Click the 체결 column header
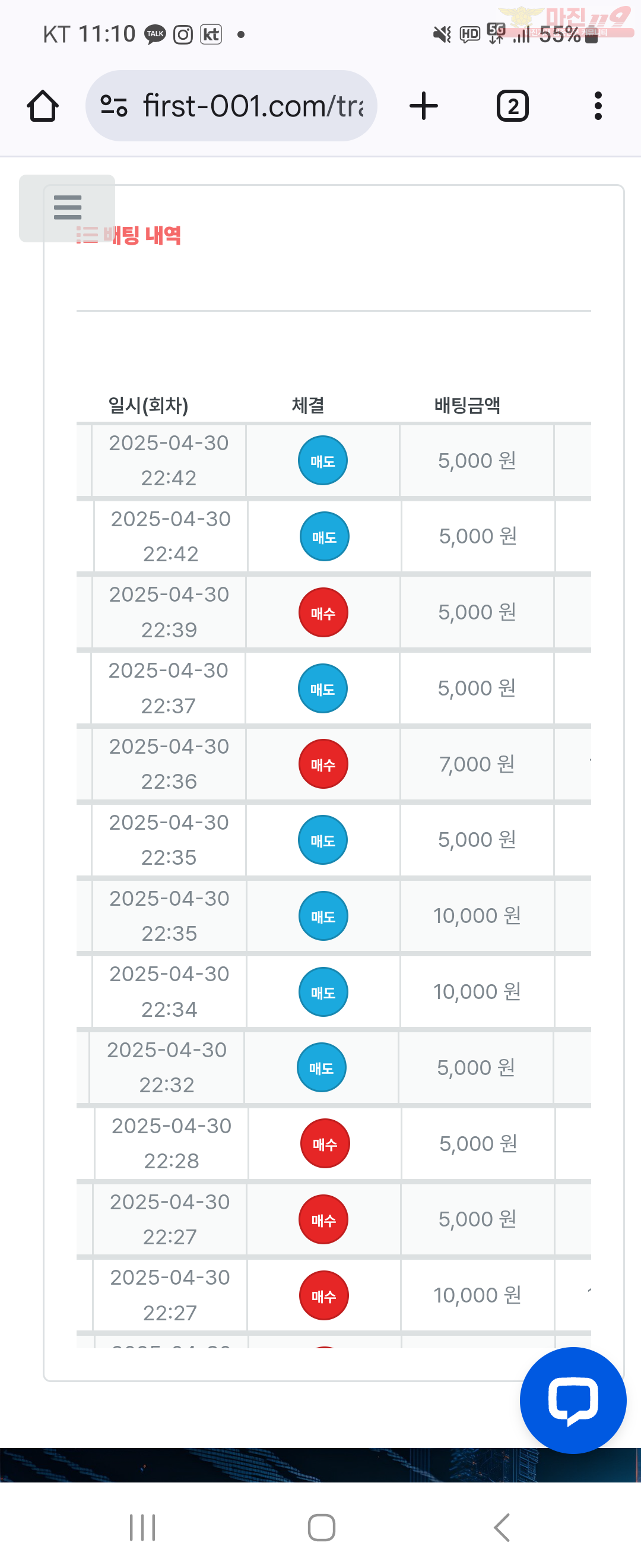Image resolution: width=641 pixels, height=1568 pixels. click(x=309, y=406)
